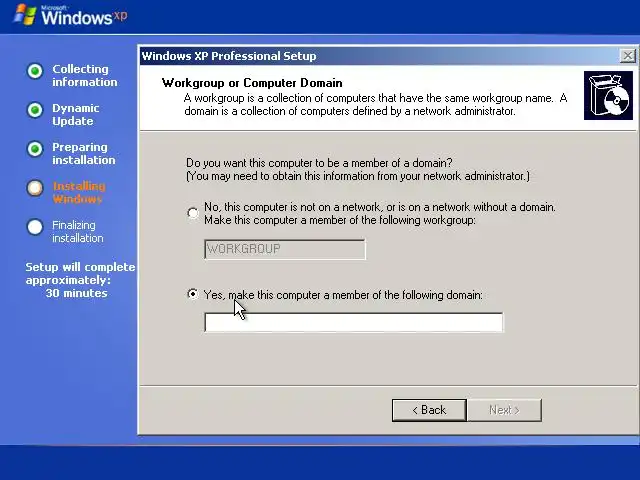Viewport: 640px width, 480px height.
Task: Click the Finalizing installation step indicator
Action: point(35,227)
